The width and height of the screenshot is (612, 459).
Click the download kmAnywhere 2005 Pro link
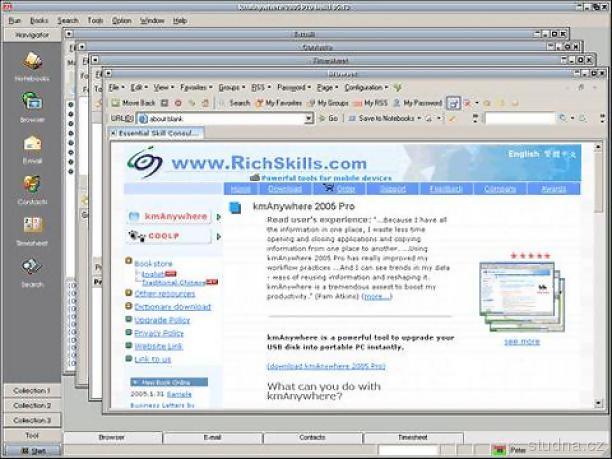click(x=326, y=366)
